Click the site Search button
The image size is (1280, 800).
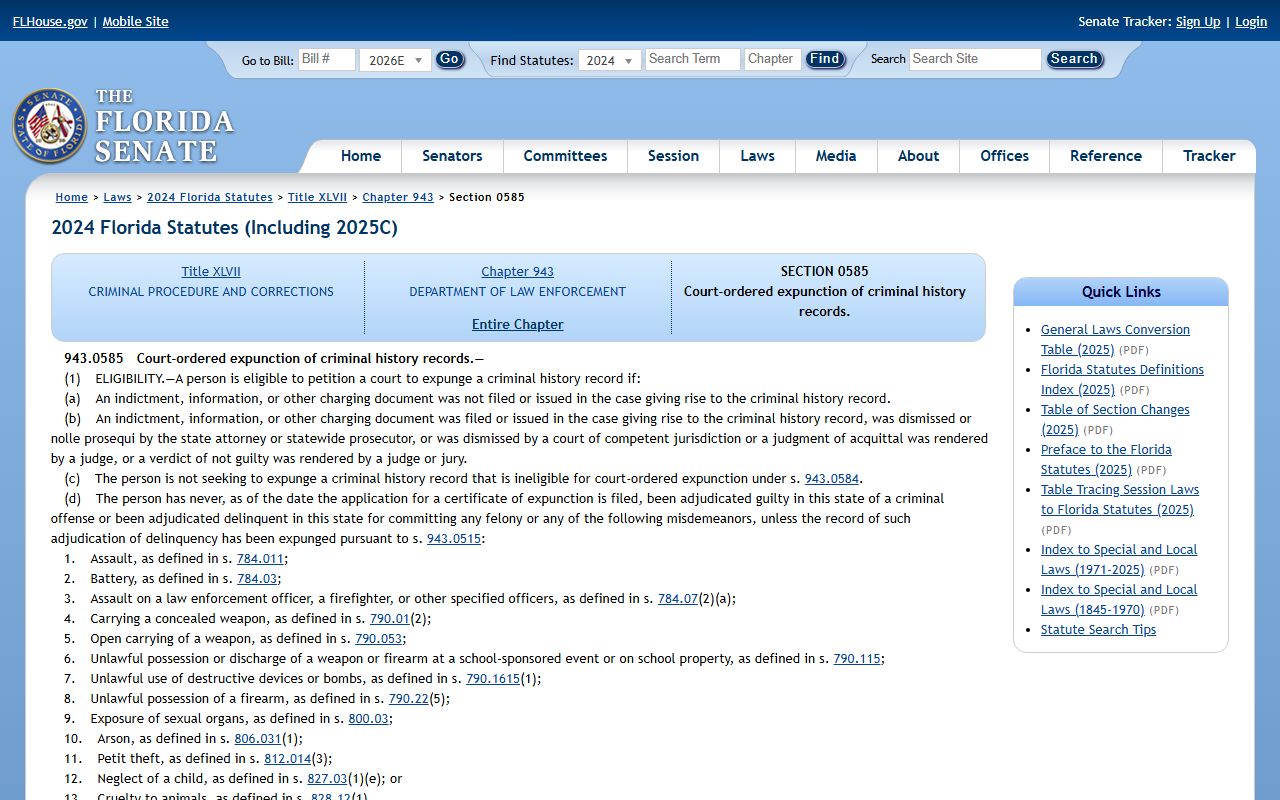[1074, 59]
